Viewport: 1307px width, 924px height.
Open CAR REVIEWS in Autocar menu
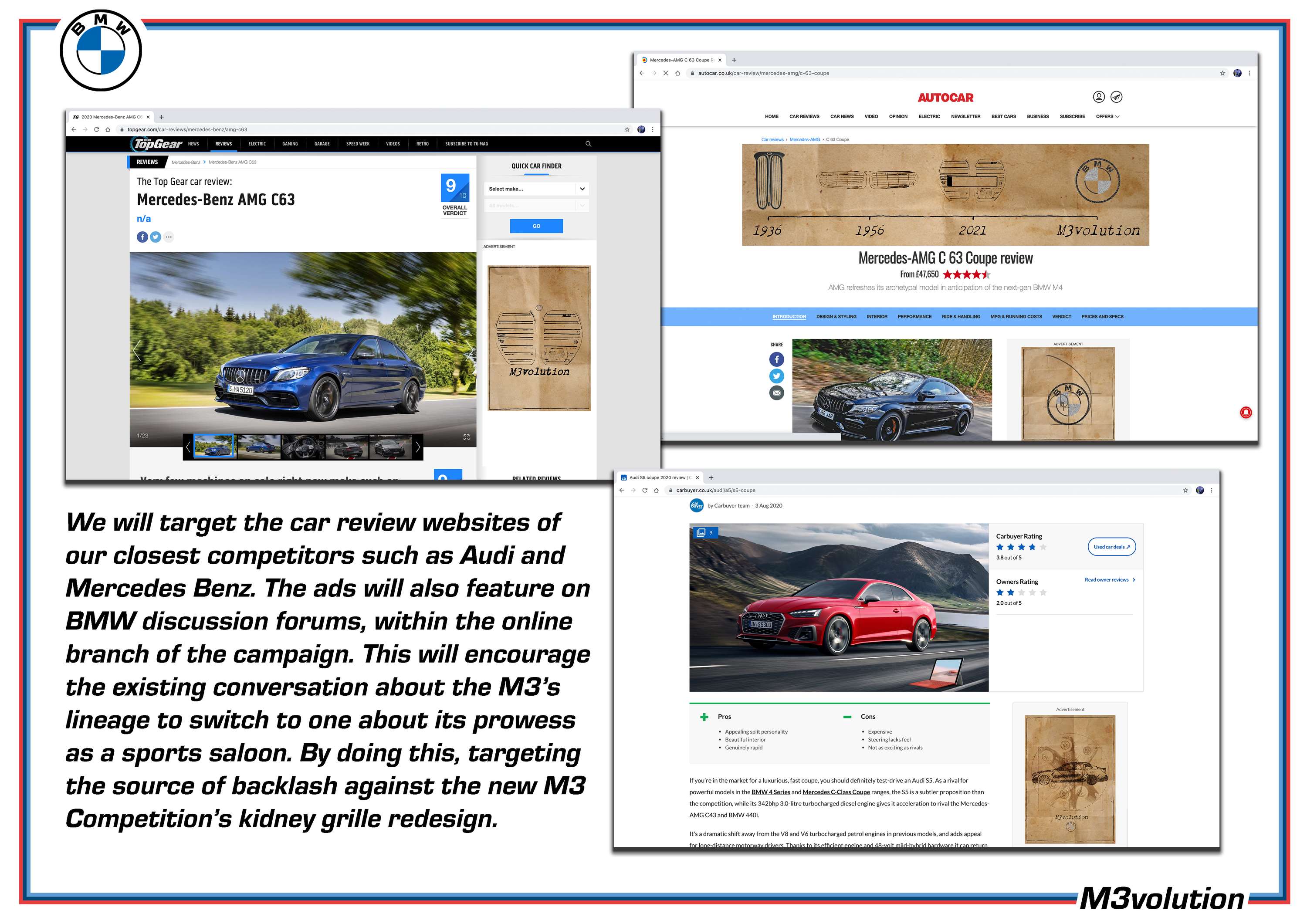click(x=804, y=117)
